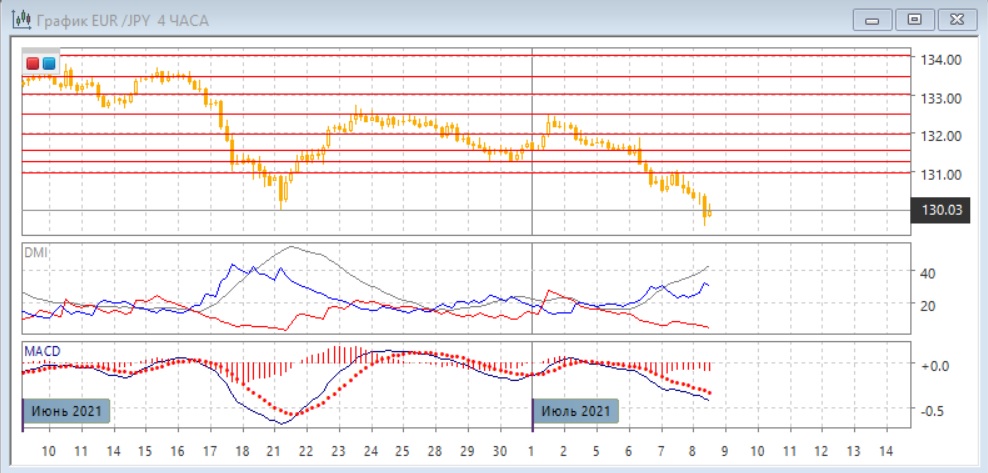Click the 134.00 price axis label

point(941,60)
